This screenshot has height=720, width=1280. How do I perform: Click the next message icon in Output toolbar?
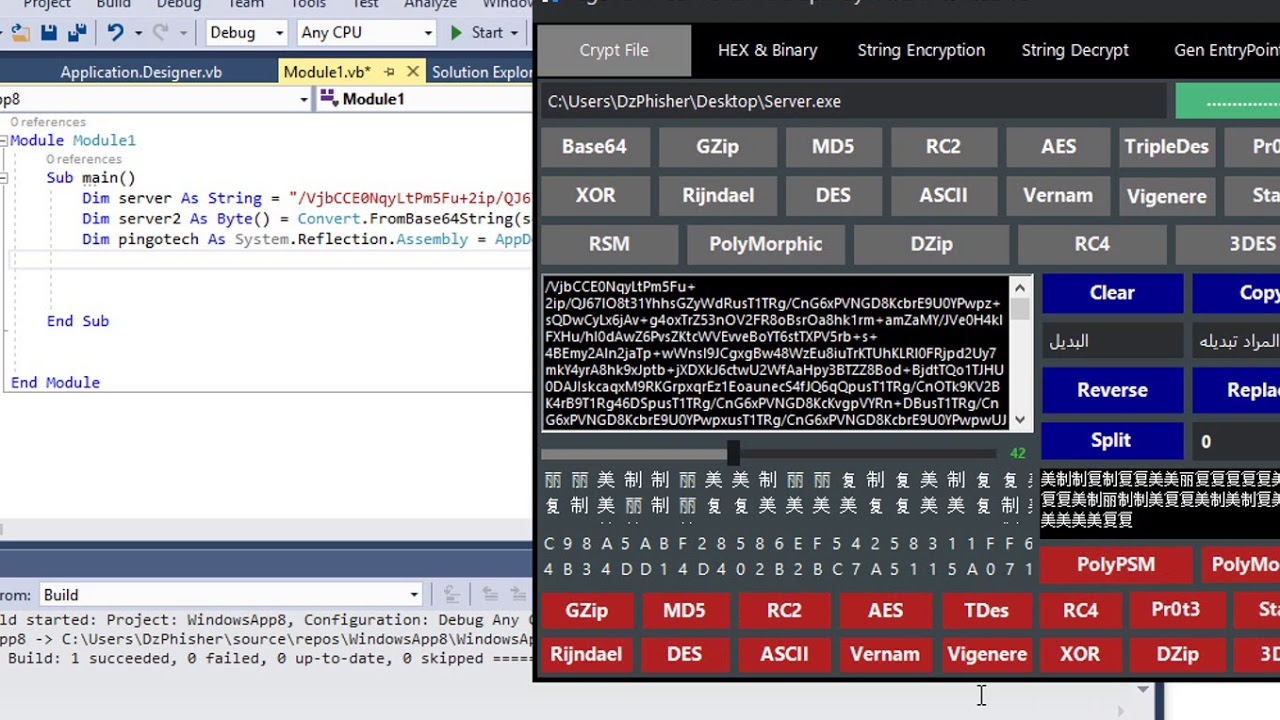pos(518,595)
